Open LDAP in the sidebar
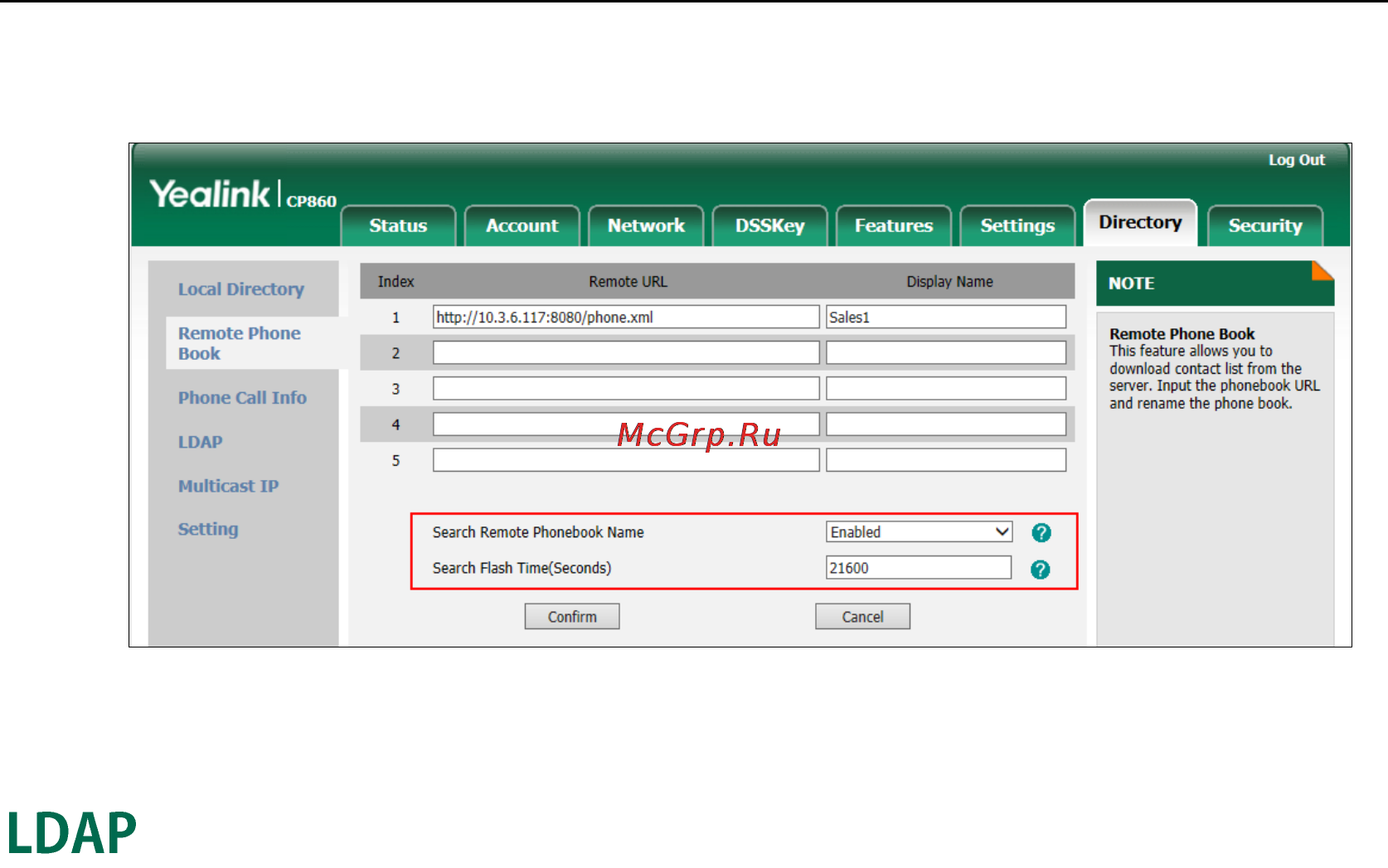Screen dimensions: 1388x868 tap(200, 442)
